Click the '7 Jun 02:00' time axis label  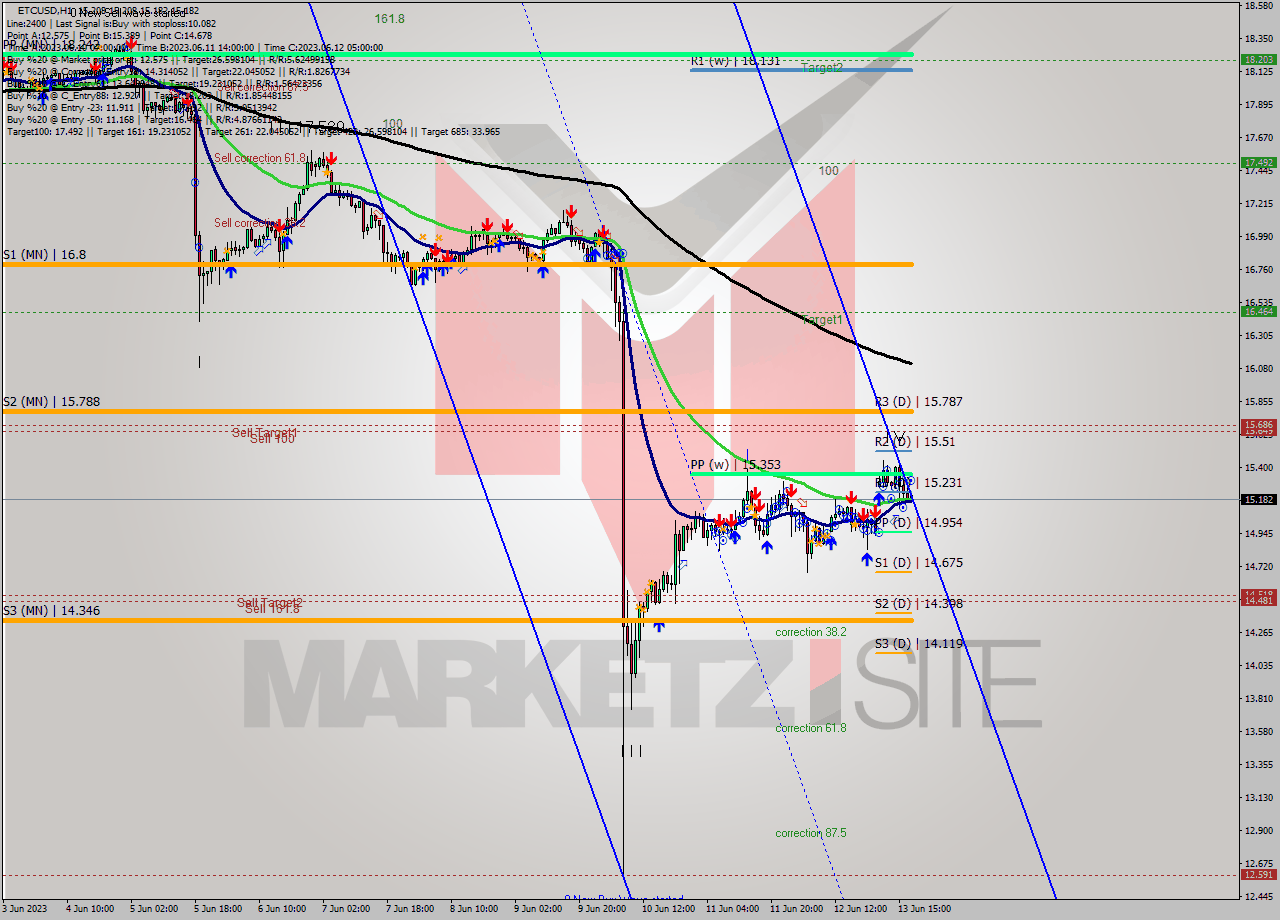(345, 909)
